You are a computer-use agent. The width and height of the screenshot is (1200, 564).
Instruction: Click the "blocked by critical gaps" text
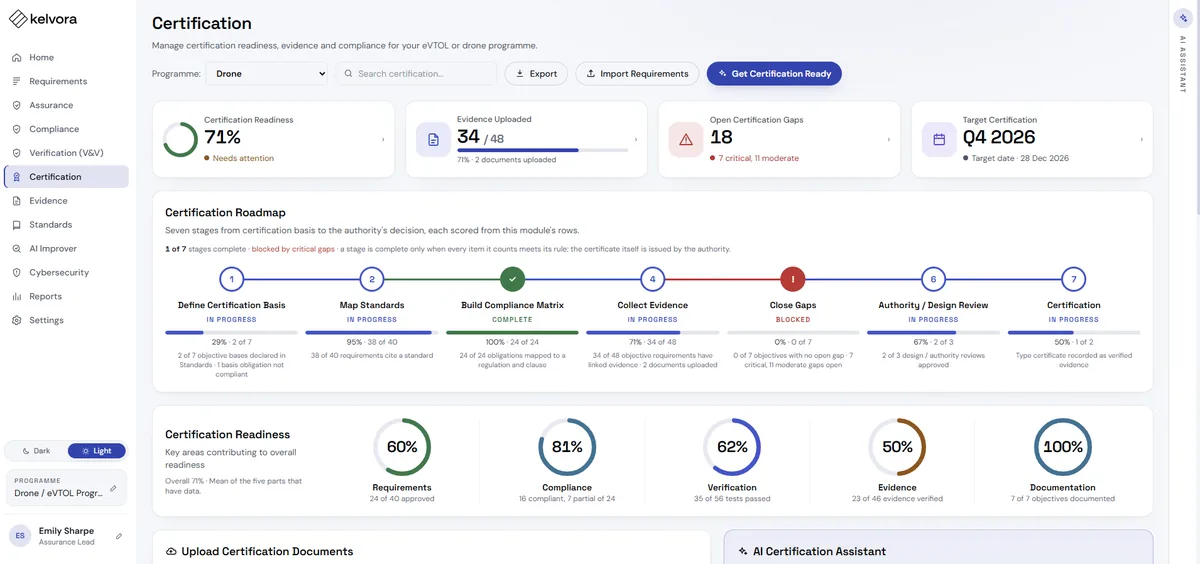point(291,249)
